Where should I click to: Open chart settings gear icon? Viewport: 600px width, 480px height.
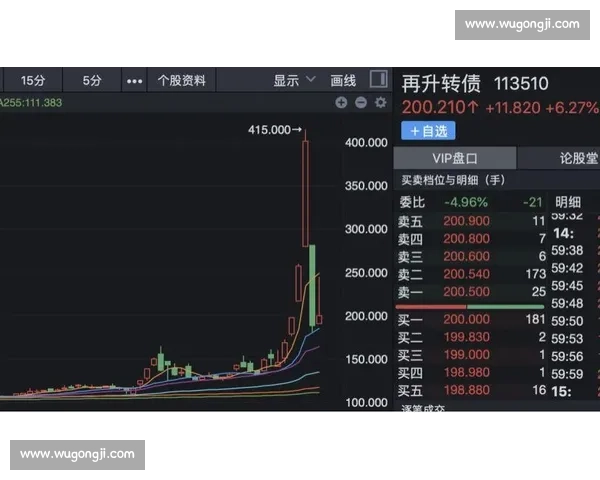point(380,103)
